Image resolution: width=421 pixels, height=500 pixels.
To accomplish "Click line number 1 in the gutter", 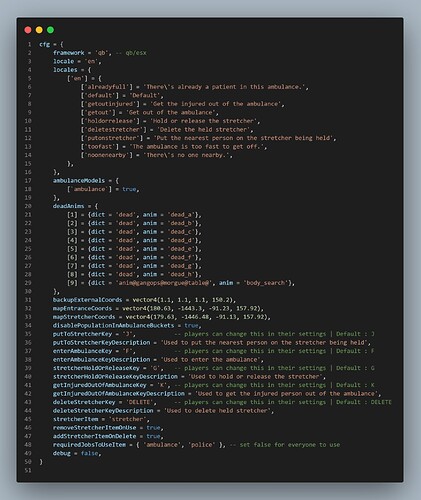I will click(x=29, y=44).
